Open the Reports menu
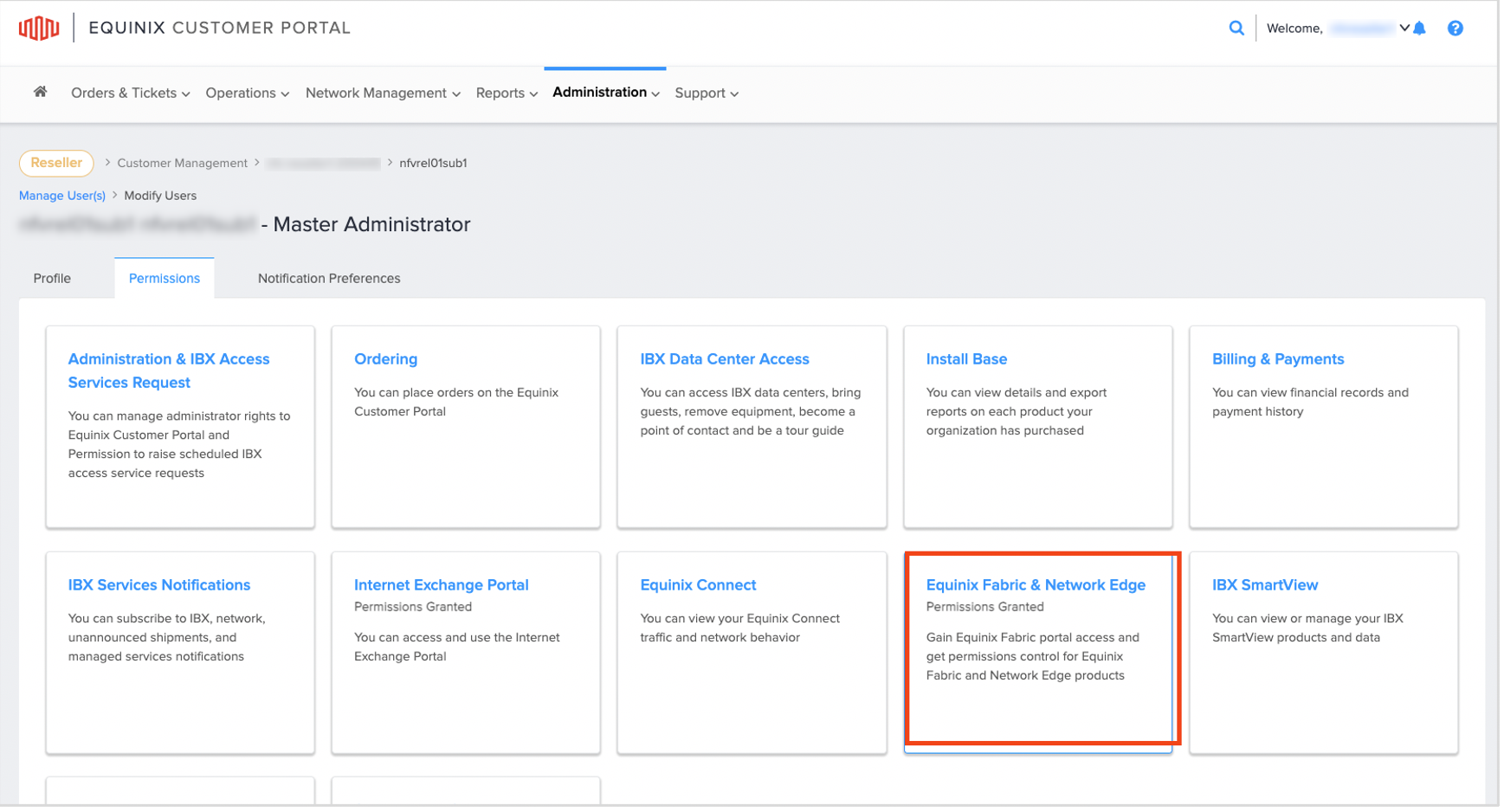 507,93
